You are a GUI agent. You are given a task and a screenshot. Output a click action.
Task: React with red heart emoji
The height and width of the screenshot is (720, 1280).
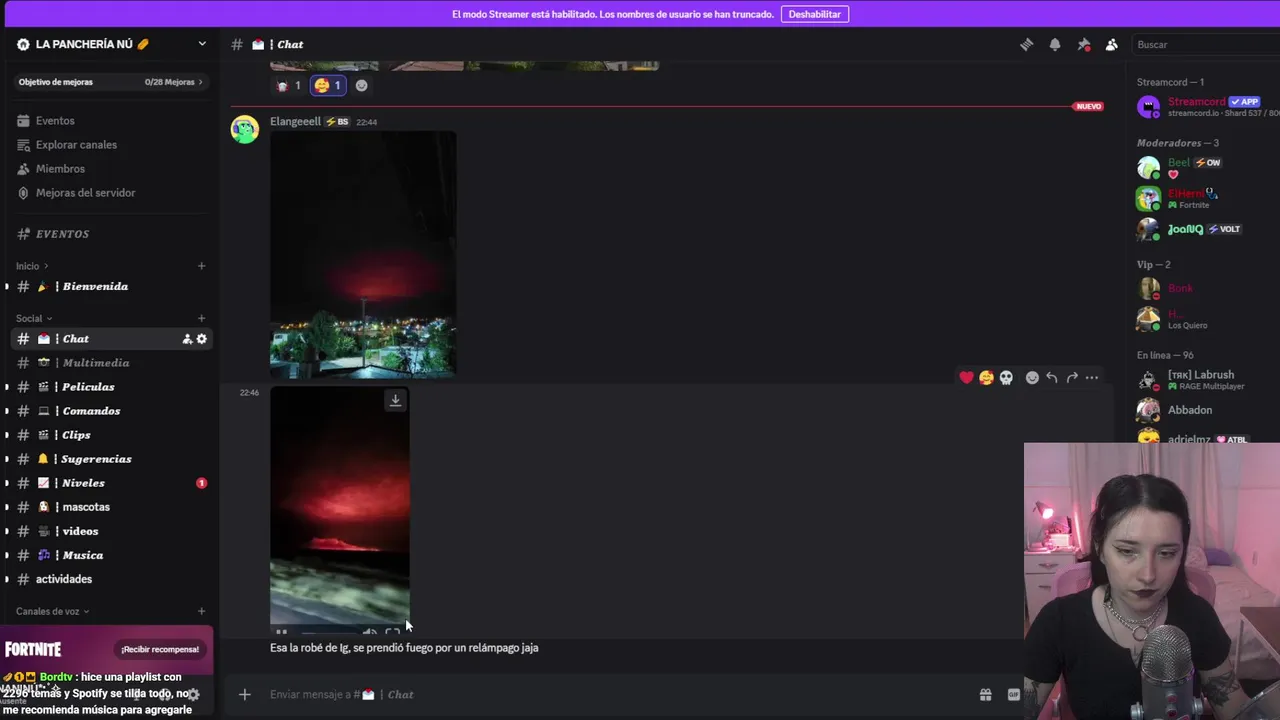click(966, 377)
